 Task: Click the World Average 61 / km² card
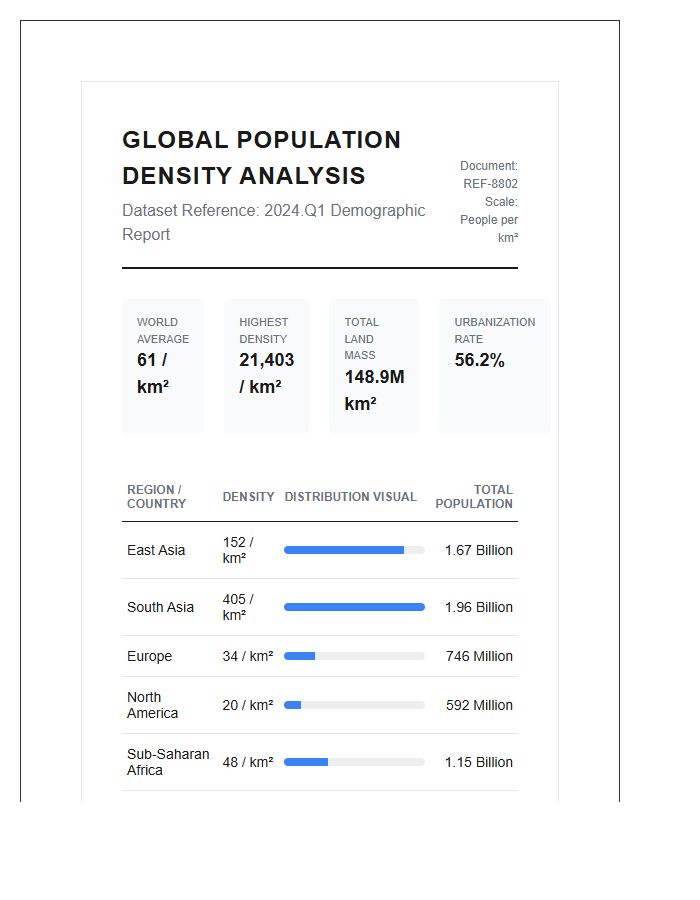(x=163, y=366)
